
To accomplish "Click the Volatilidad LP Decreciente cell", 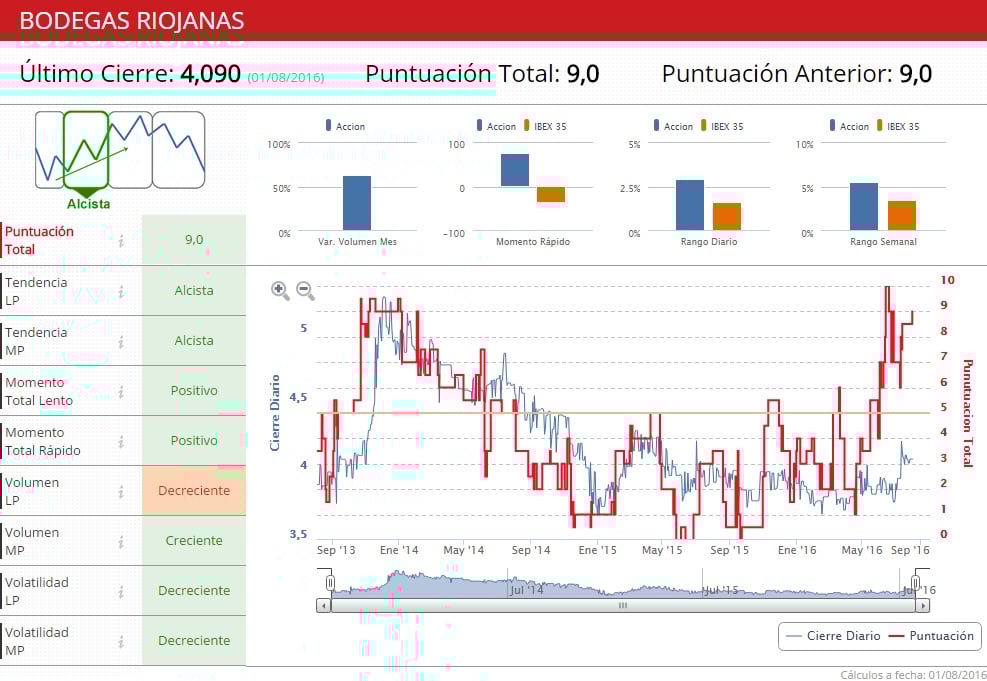I will (x=194, y=590).
